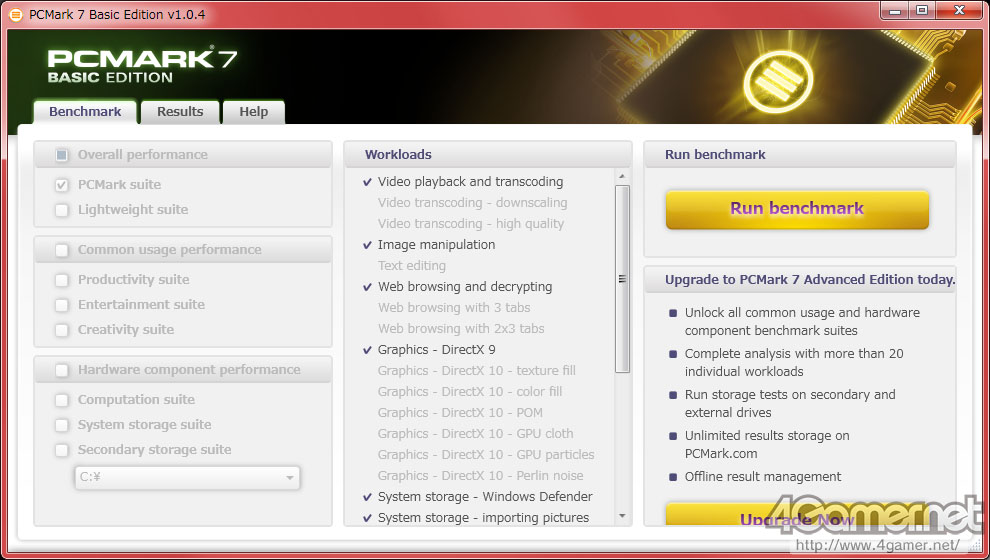Check the Overall performance checkbox

click(x=62, y=155)
